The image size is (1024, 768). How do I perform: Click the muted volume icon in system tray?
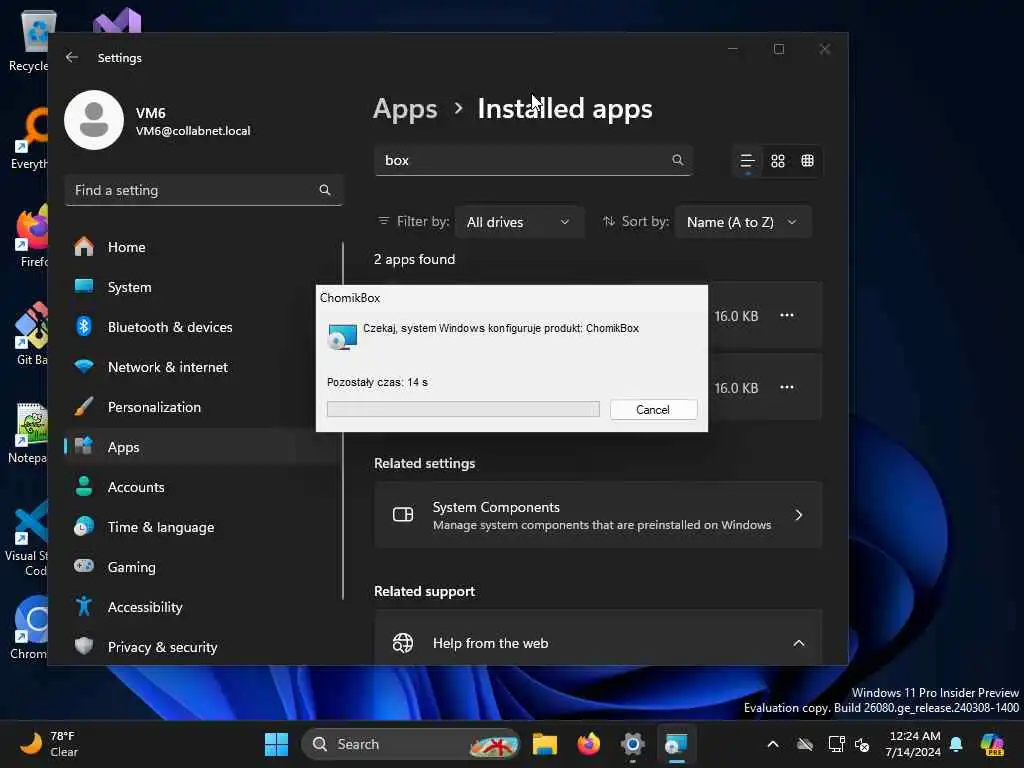click(862, 744)
